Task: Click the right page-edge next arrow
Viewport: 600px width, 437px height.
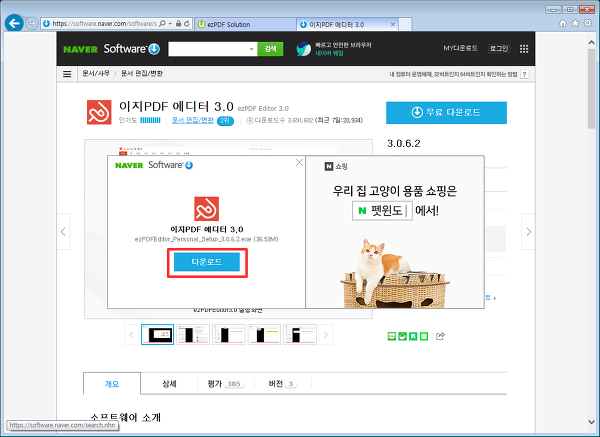Action: pos(528,232)
